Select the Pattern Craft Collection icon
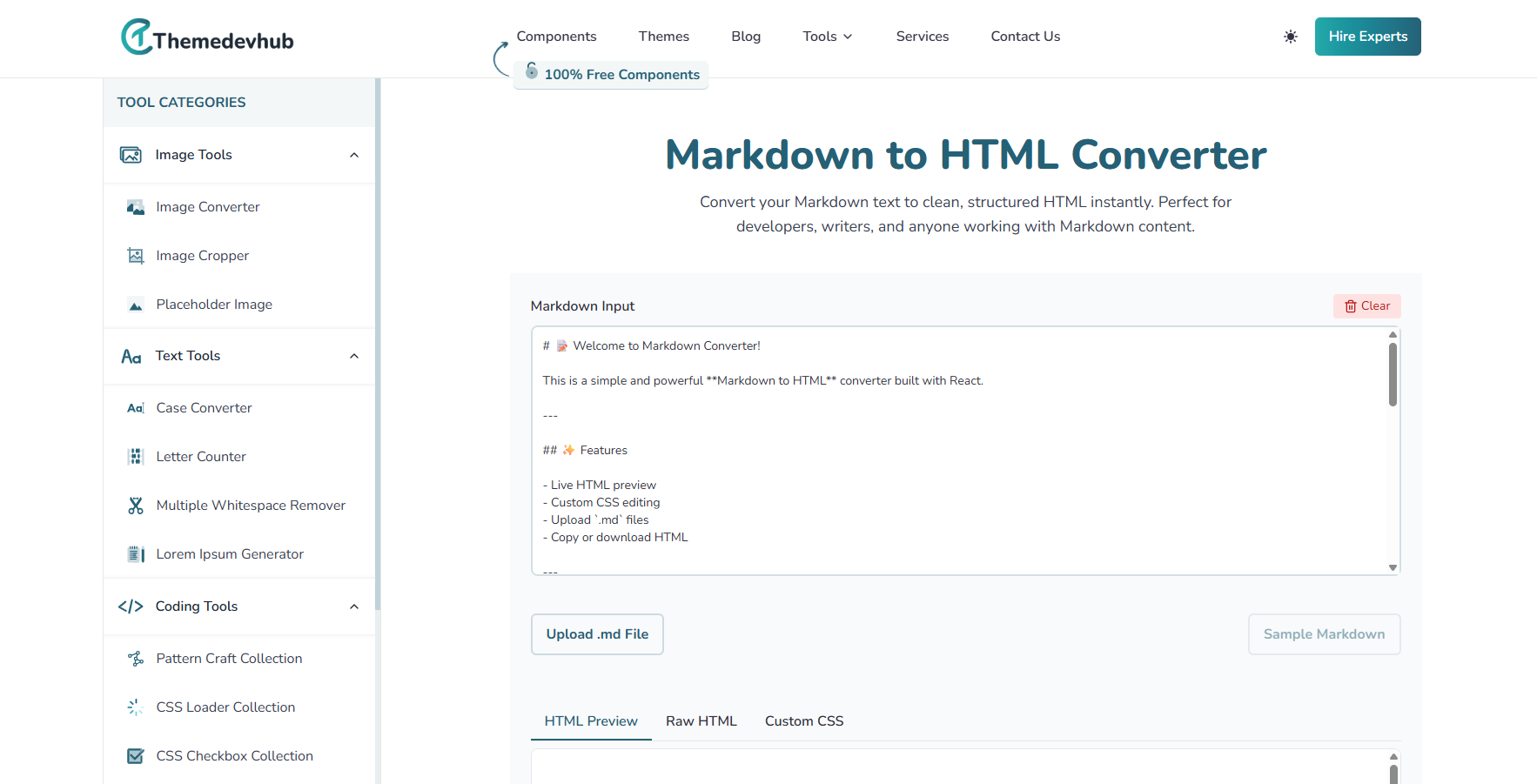The width and height of the screenshot is (1537, 784). [x=136, y=659]
